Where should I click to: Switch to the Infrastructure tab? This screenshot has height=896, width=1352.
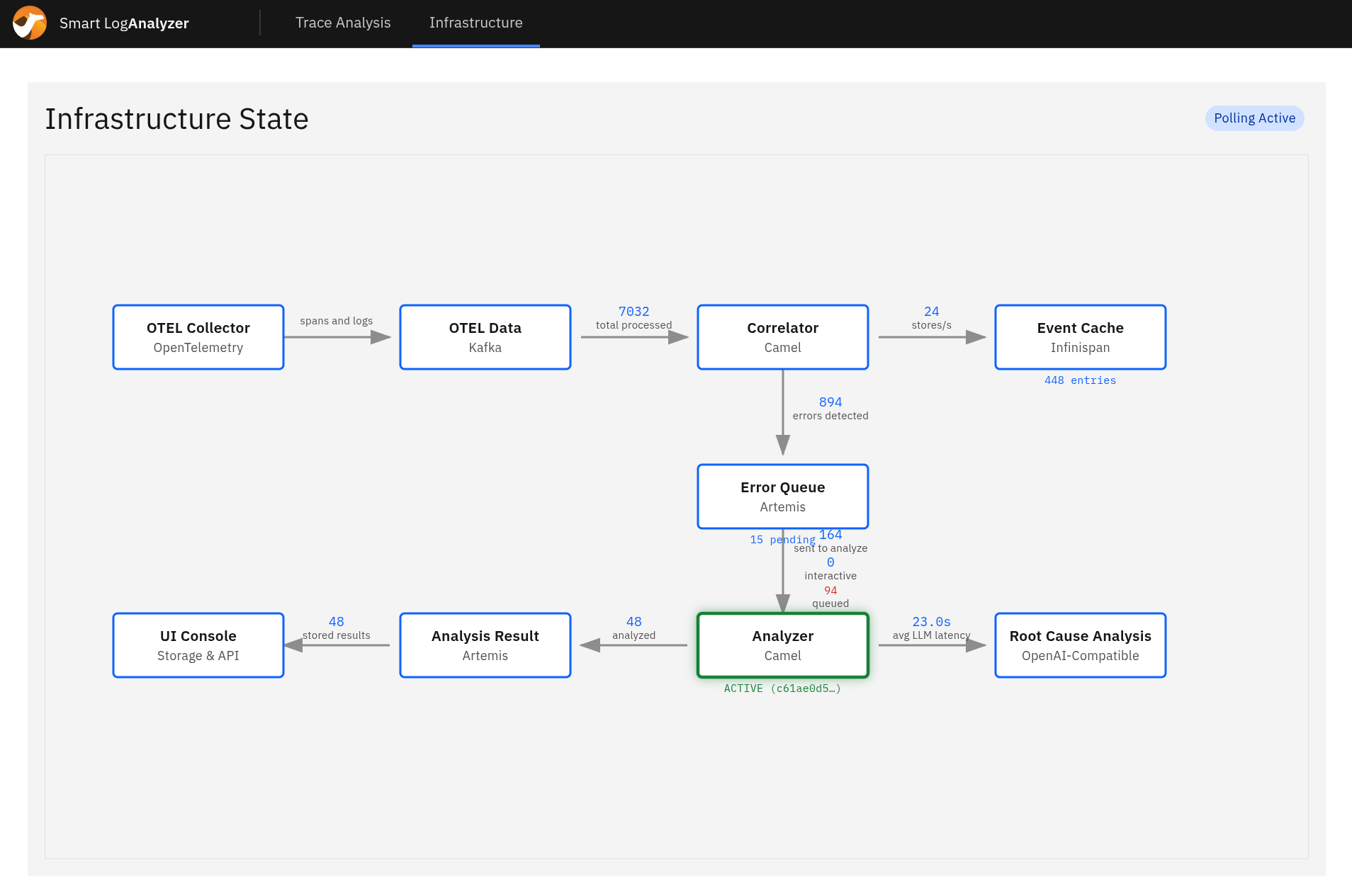click(476, 23)
